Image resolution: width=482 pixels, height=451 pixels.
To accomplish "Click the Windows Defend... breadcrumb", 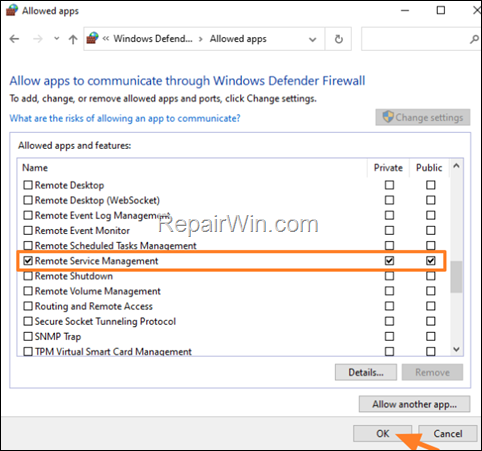I will 153,39.
